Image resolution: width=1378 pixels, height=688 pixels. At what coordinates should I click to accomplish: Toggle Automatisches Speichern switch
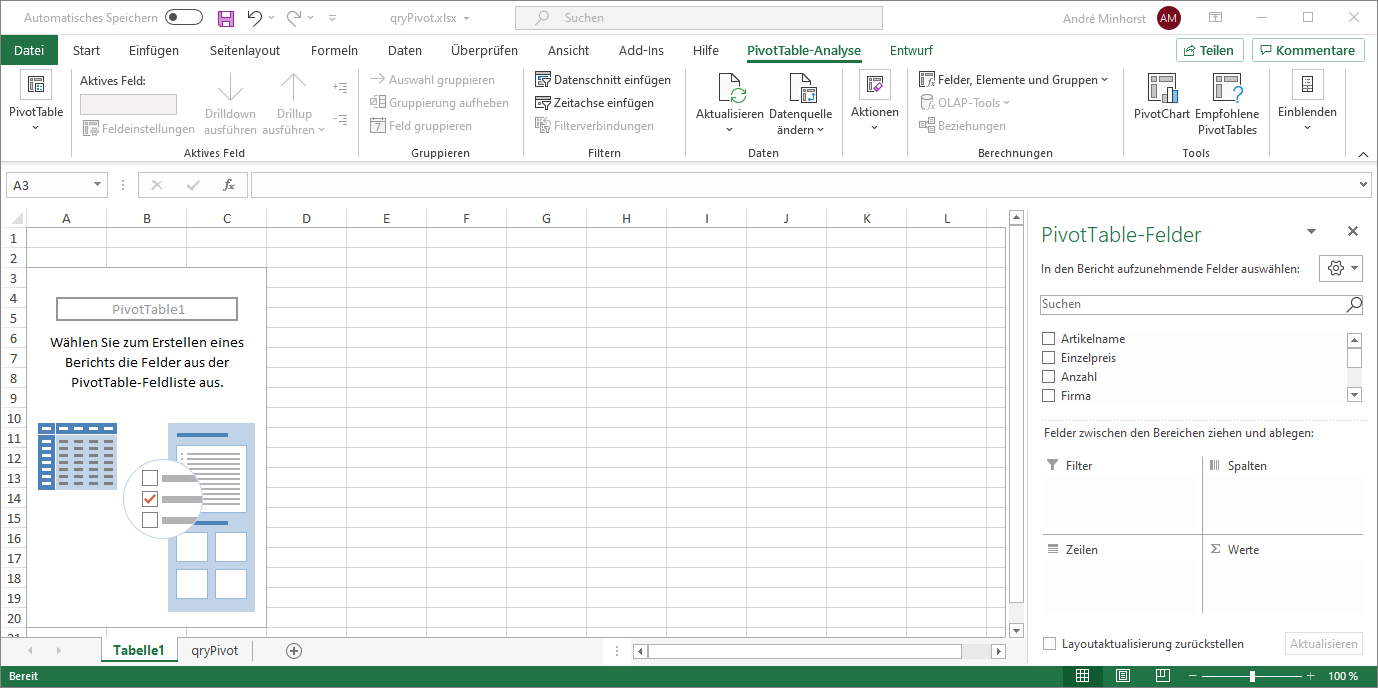click(x=184, y=18)
